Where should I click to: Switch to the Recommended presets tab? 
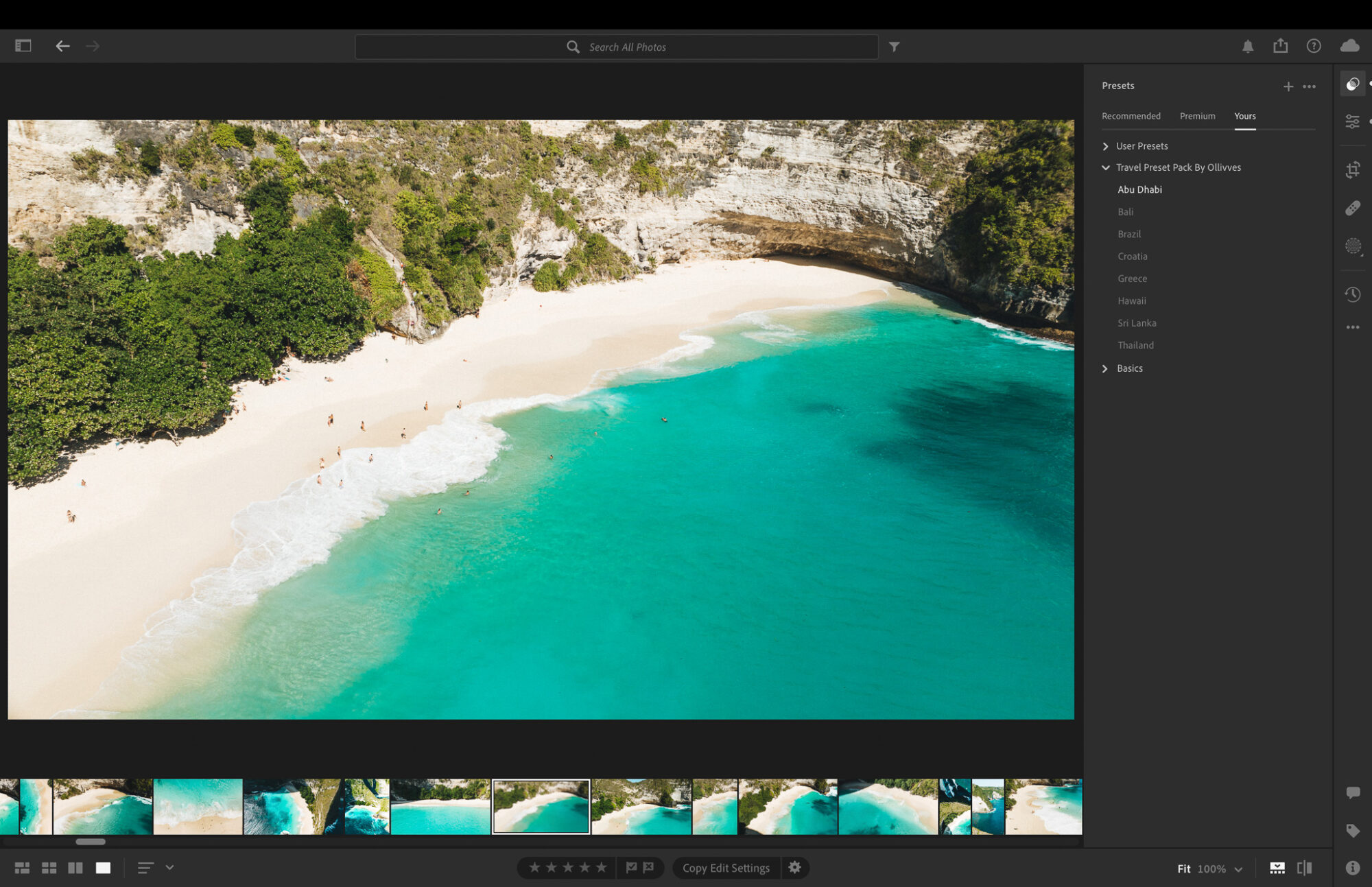[x=1130, y=116]
